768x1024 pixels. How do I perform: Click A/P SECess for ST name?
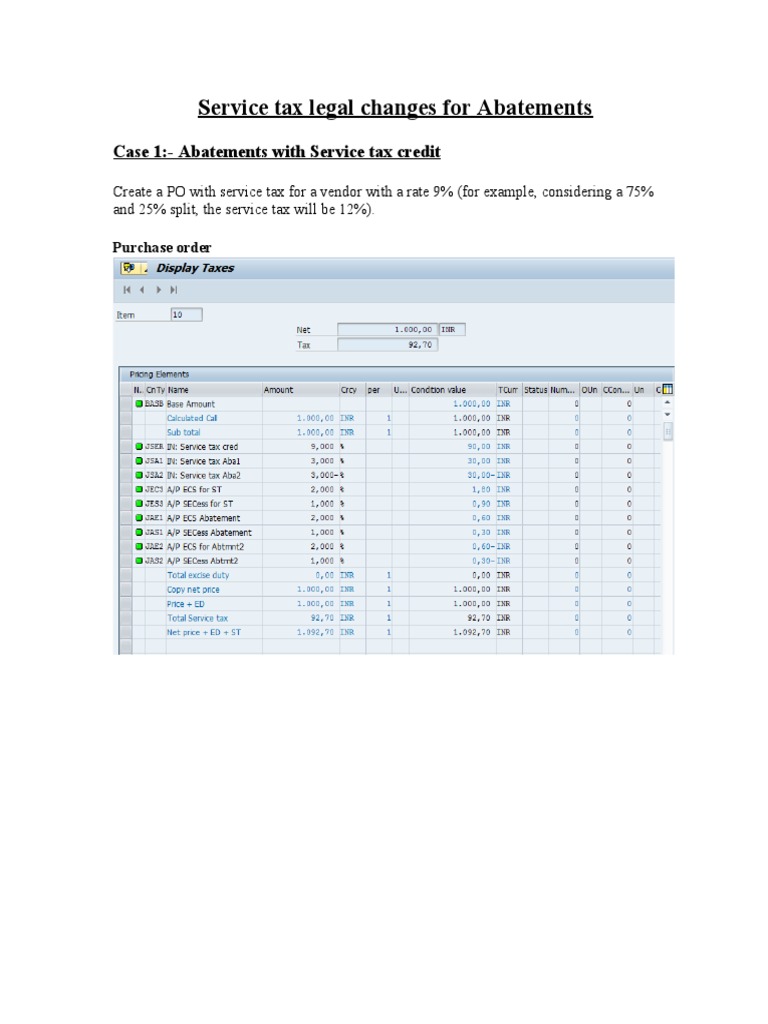point(200,504)
